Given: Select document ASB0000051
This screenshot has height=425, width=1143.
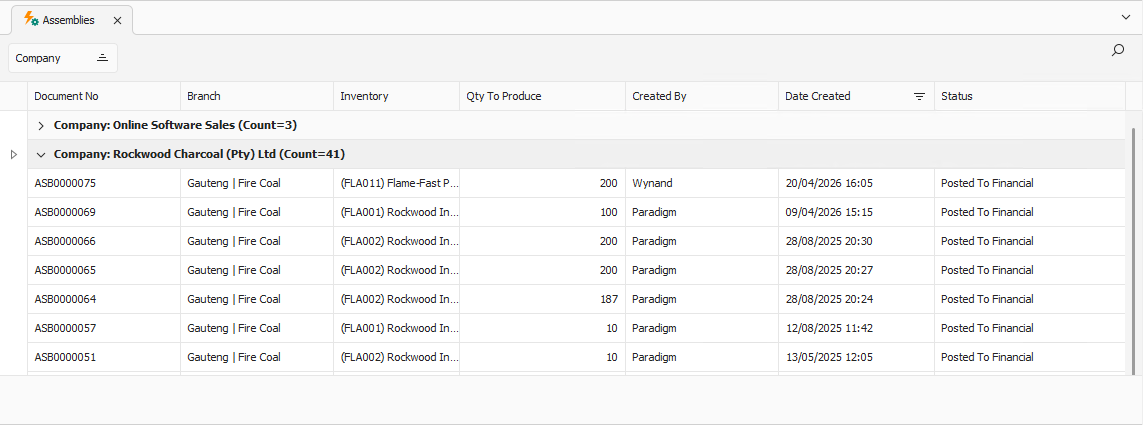Looking at the screenshot, I should tap(65, 358).
